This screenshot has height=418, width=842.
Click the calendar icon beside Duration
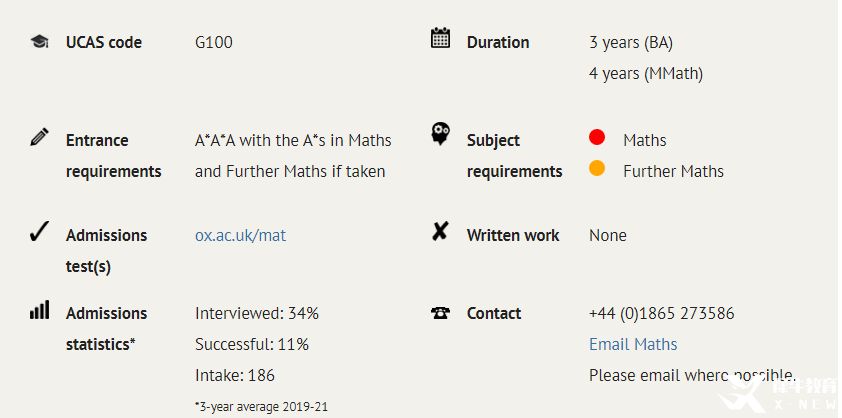(440, 38)
